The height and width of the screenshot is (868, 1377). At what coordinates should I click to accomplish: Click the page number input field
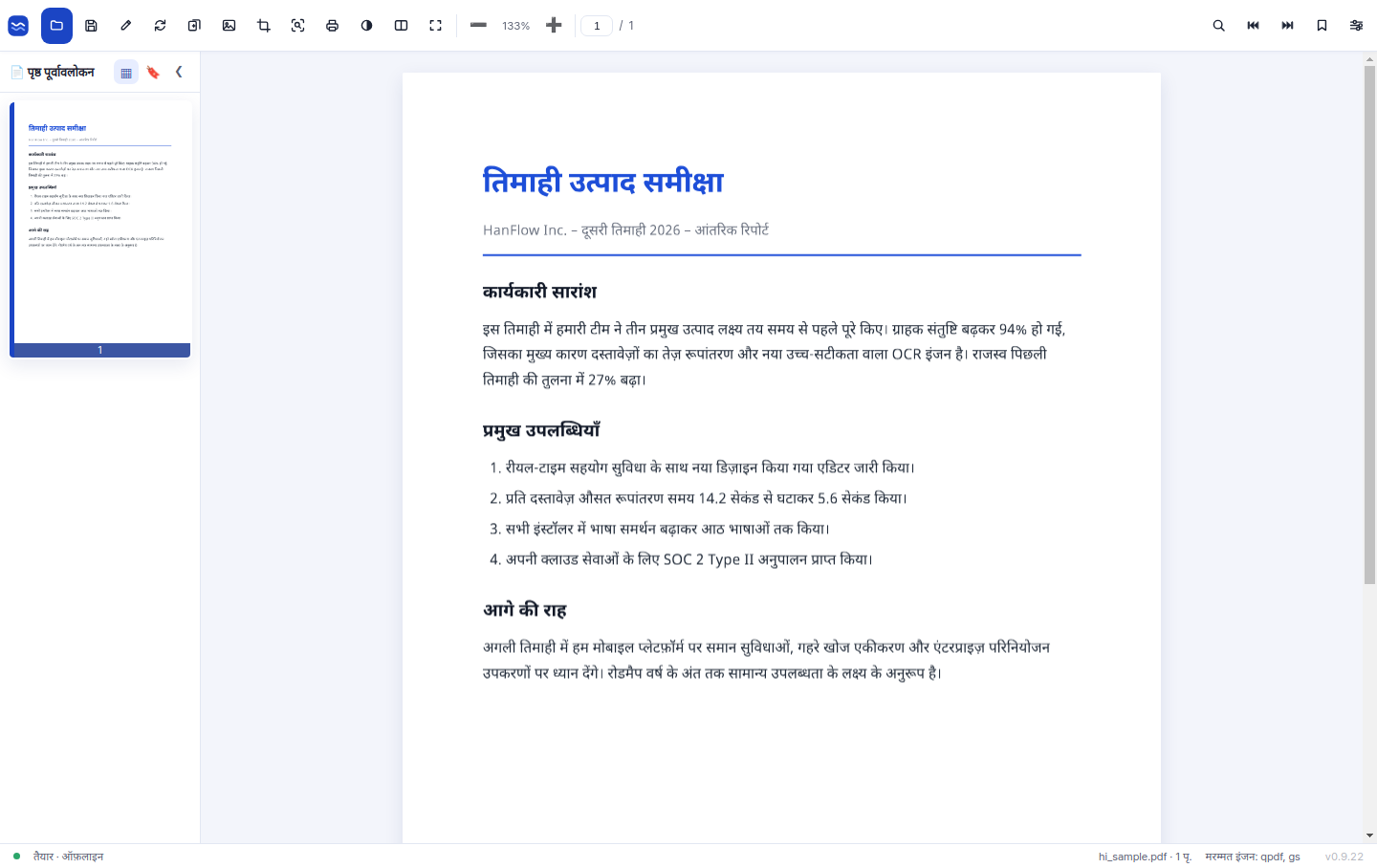[x=597, y=26]
